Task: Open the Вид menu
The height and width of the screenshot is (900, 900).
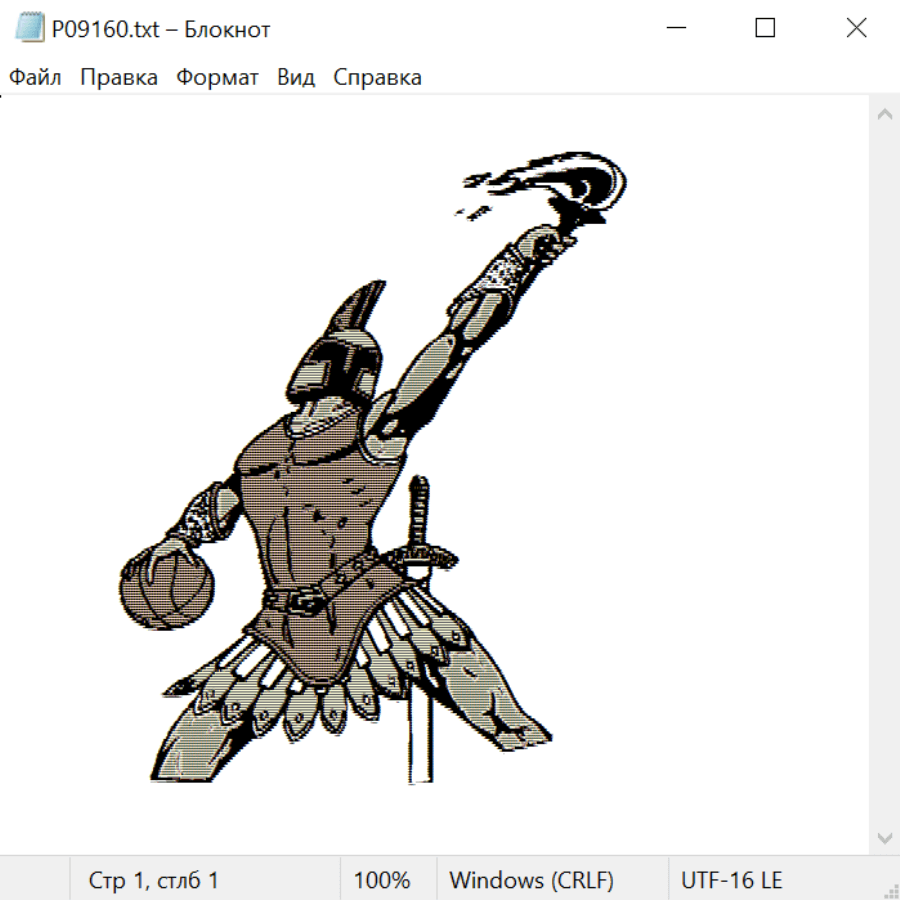Action: (296, 78)
